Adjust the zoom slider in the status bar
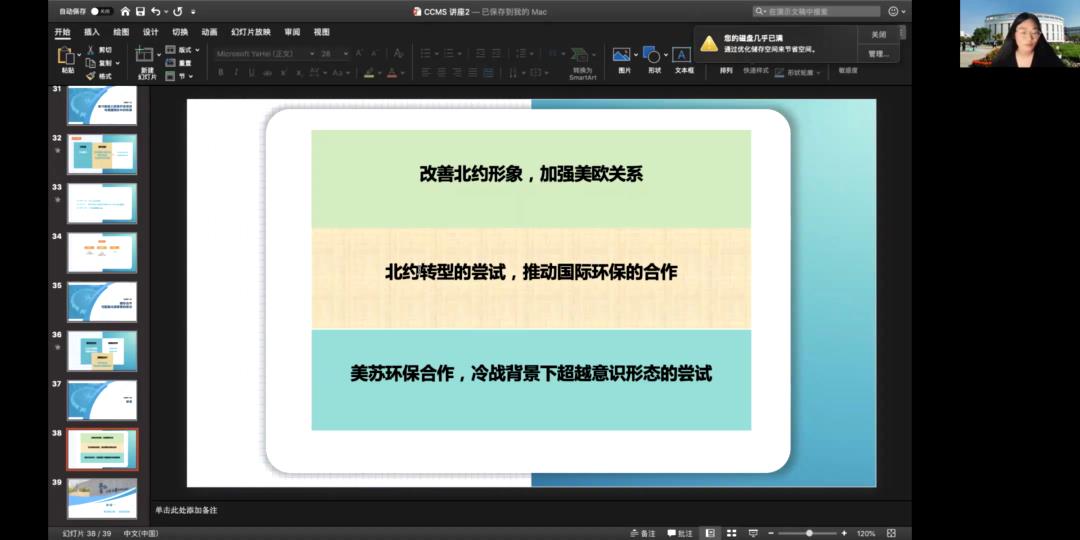1080x540 pixels. point(809,533)
